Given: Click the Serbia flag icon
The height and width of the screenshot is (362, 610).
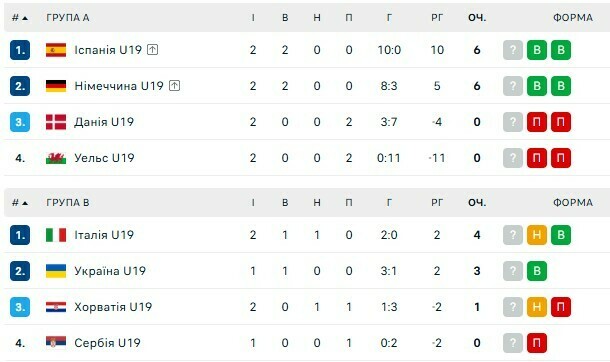Looking at the screenshot, I should pos(56,343).
